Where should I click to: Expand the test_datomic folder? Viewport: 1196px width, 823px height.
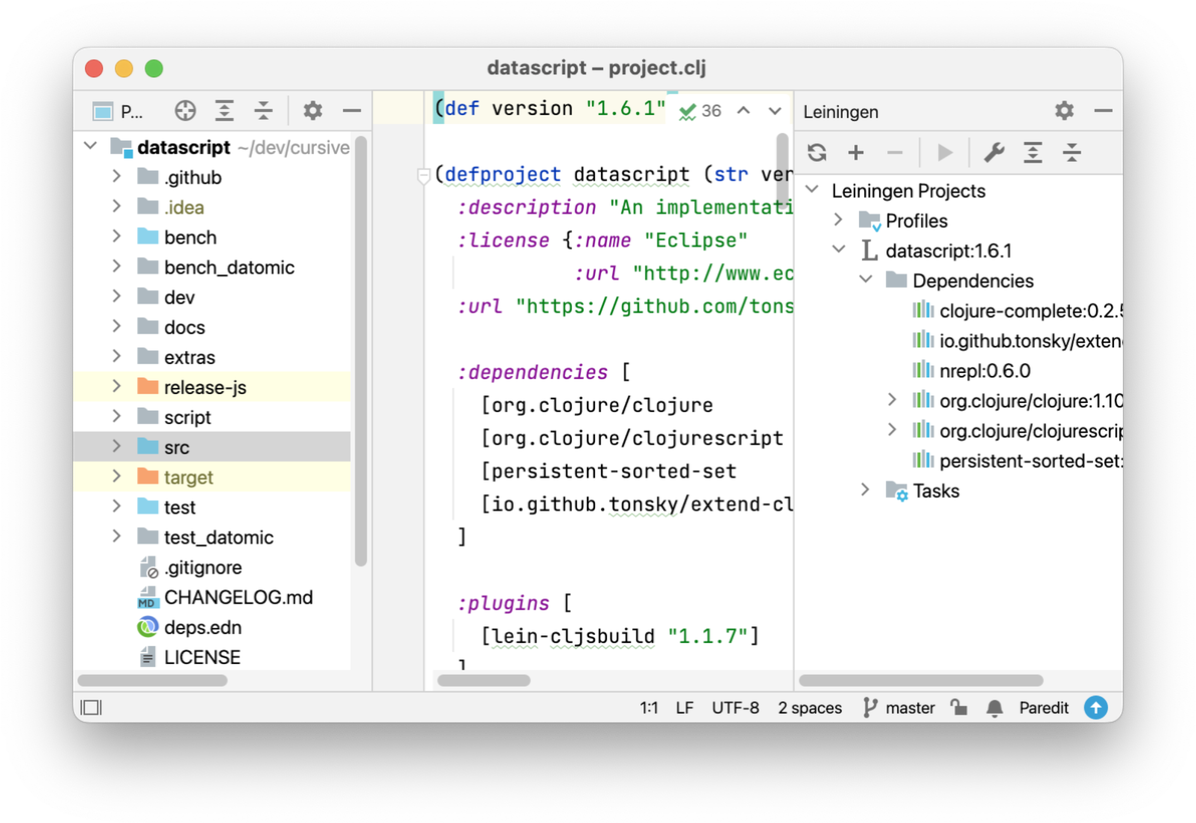point(117,536)
